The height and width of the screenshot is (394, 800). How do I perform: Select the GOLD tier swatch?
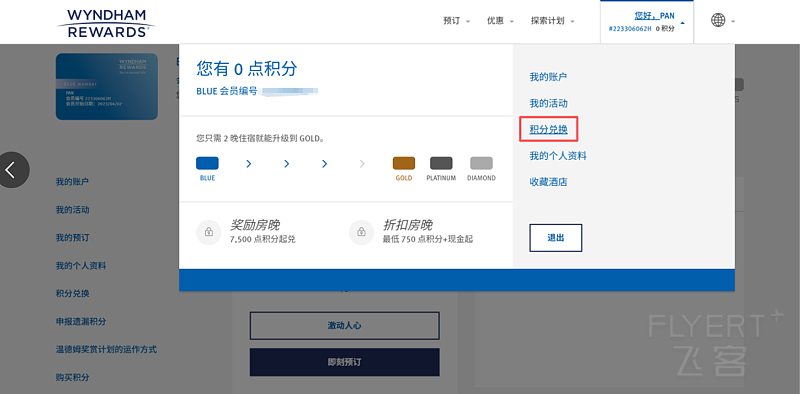[x=404, y=163]
